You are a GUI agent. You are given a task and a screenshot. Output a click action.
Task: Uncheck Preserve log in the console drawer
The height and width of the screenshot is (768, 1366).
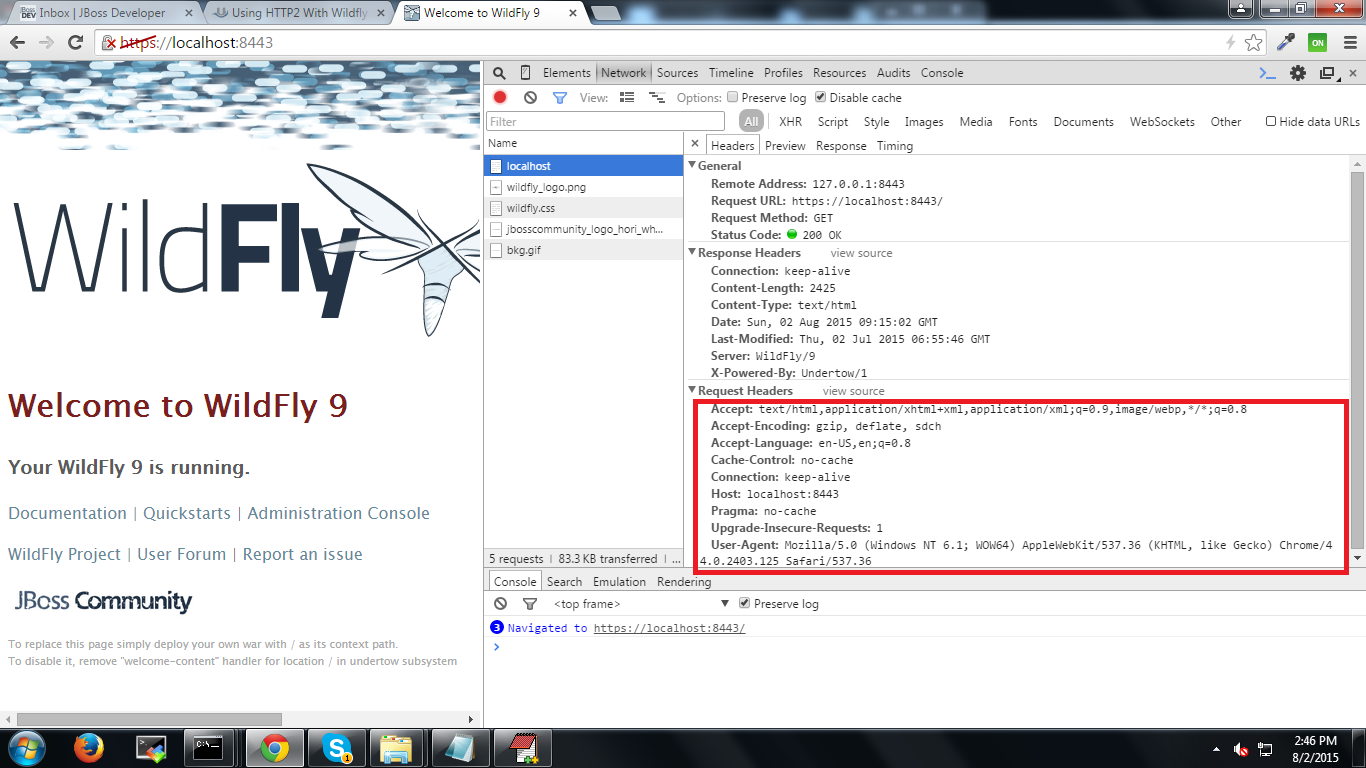click(x=744, y=603)
